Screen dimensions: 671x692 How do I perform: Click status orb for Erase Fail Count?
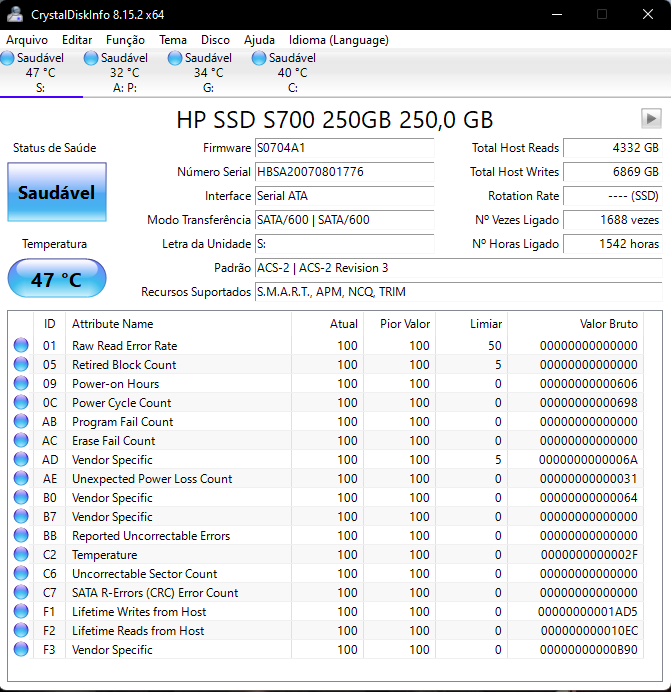coord(21,440)
